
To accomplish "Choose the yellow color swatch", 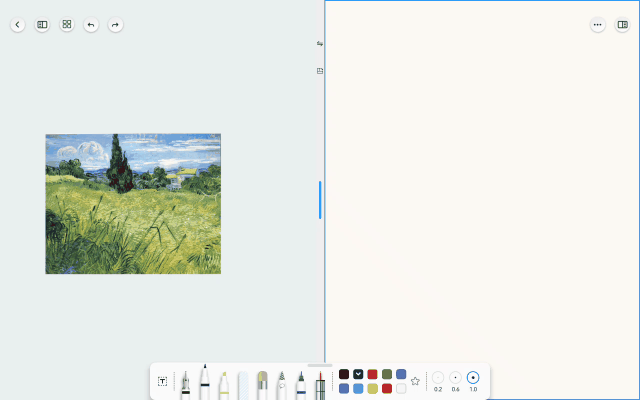I will [x=372, y=389].
